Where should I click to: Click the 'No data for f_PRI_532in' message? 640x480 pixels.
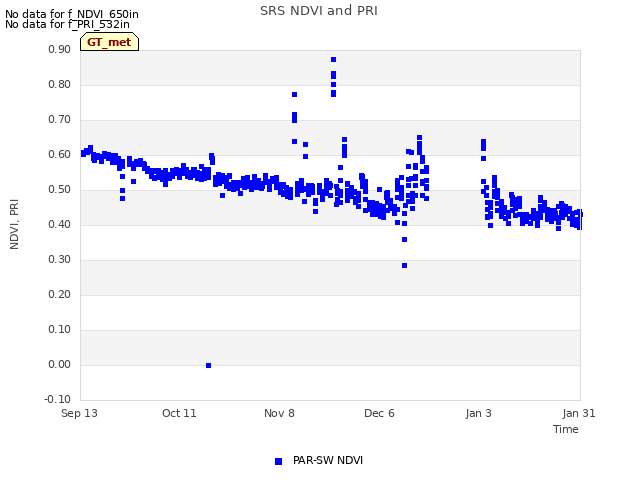[67, 24]
